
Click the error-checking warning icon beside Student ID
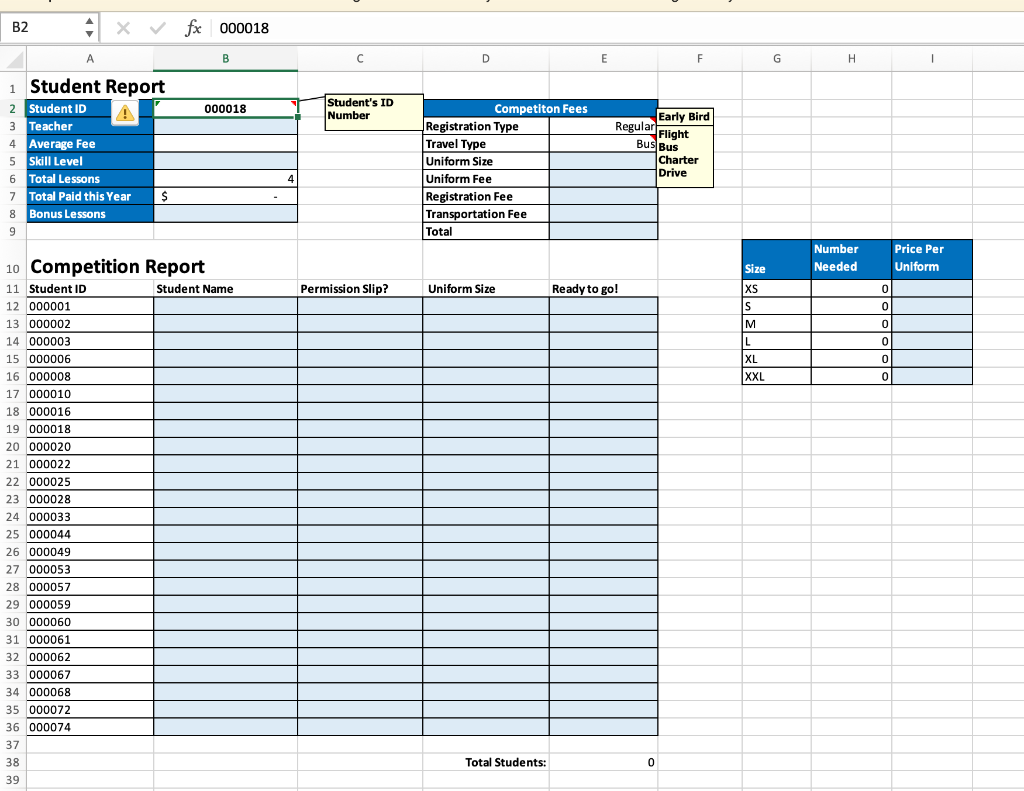[125, 113]
